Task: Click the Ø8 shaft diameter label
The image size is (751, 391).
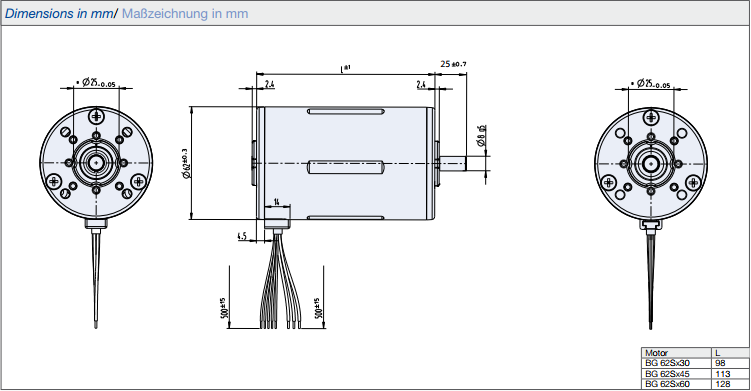Action: tap(481, 136)
